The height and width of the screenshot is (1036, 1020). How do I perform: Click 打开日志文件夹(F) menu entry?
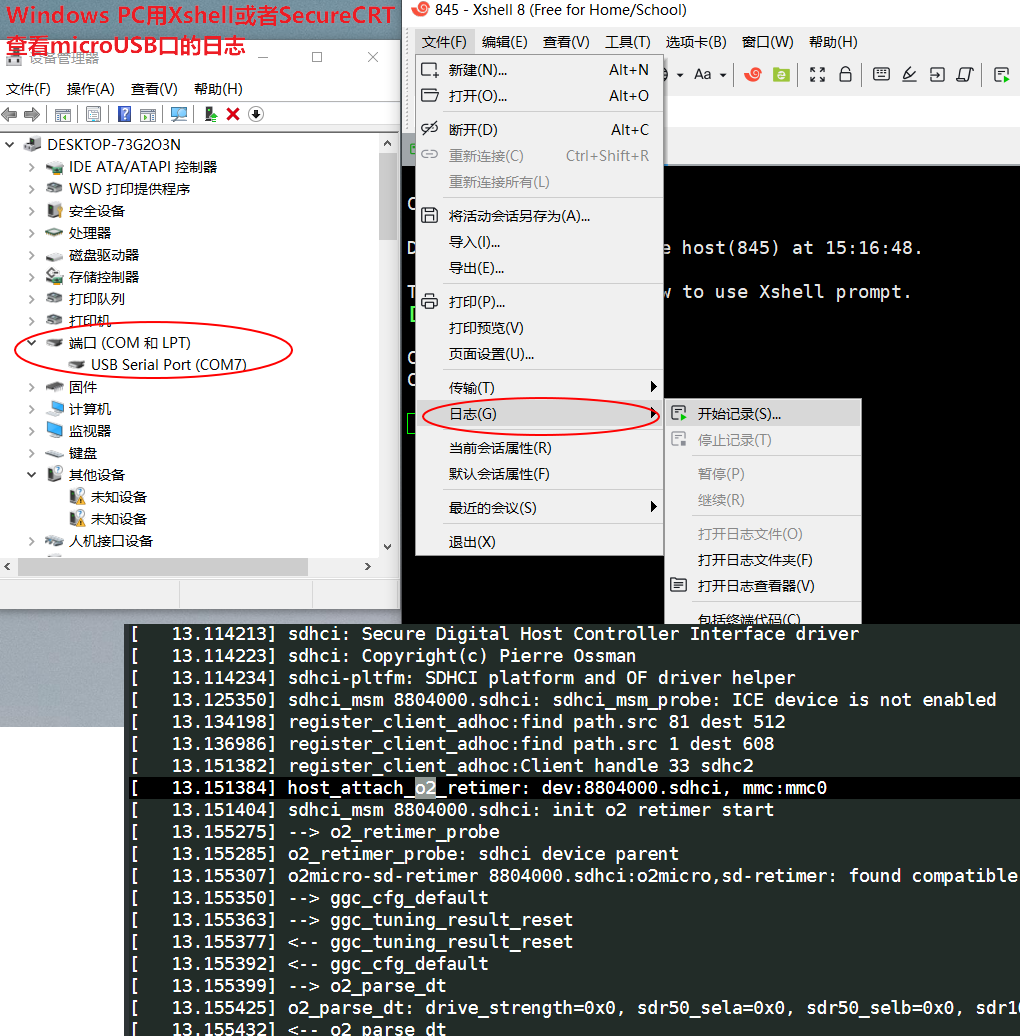coord(763,560)
